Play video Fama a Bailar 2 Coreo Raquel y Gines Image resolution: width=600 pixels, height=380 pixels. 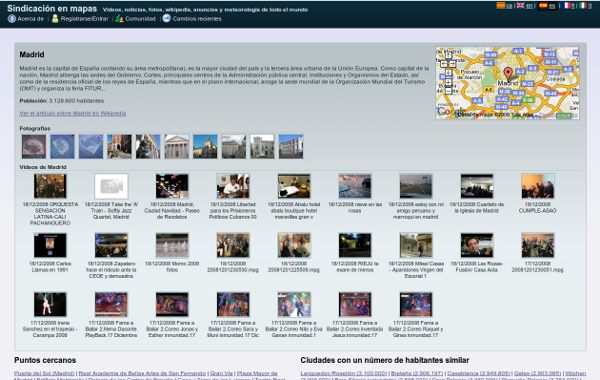pyautogui.click(x=416, y=305)
